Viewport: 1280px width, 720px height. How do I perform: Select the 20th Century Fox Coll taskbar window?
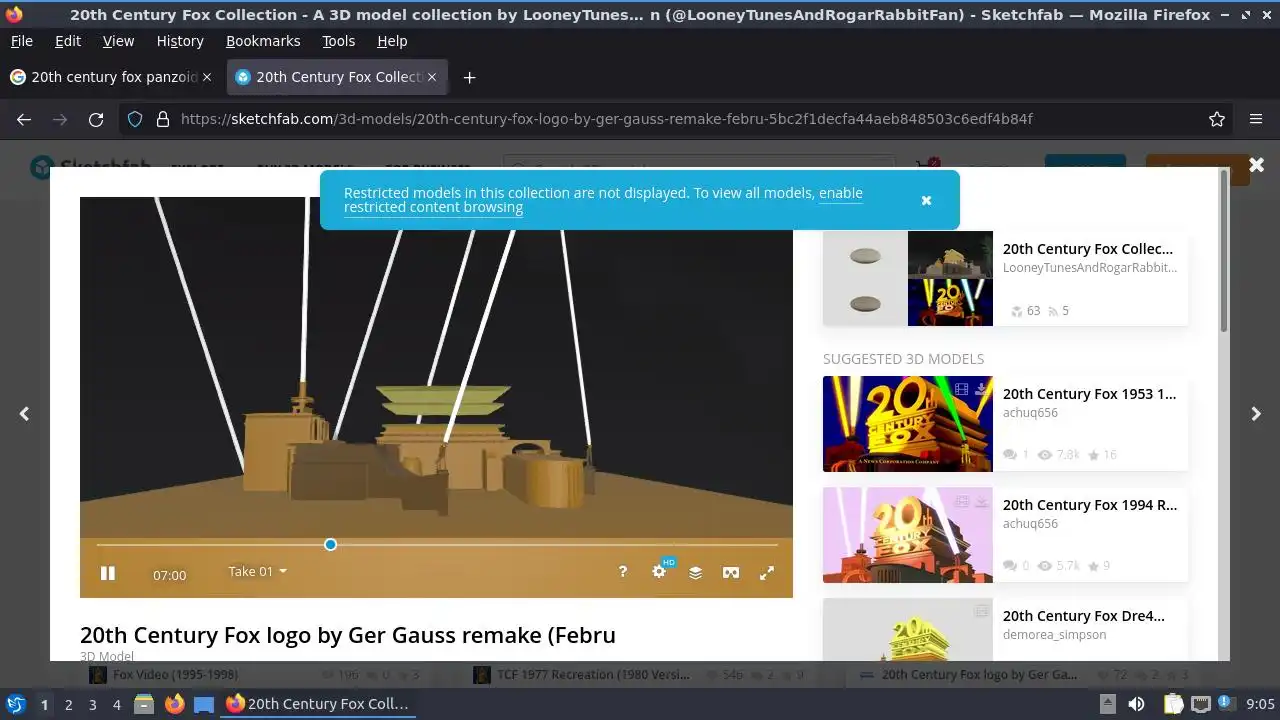[x=318, y=704]
